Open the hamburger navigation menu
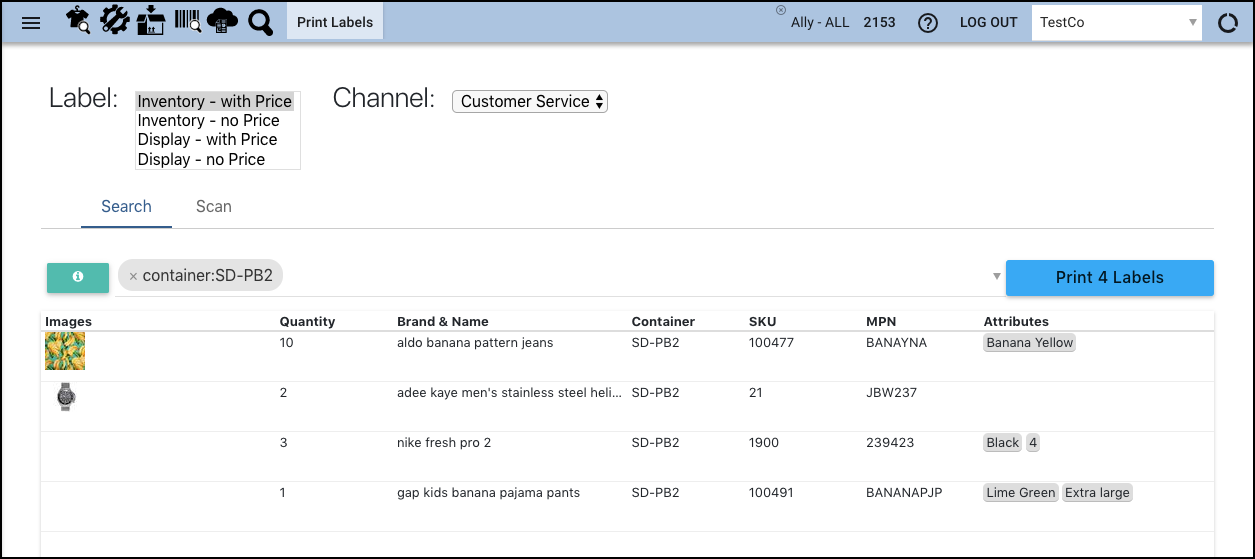Viewport: 1255px width, 559px height. point(31,22)
